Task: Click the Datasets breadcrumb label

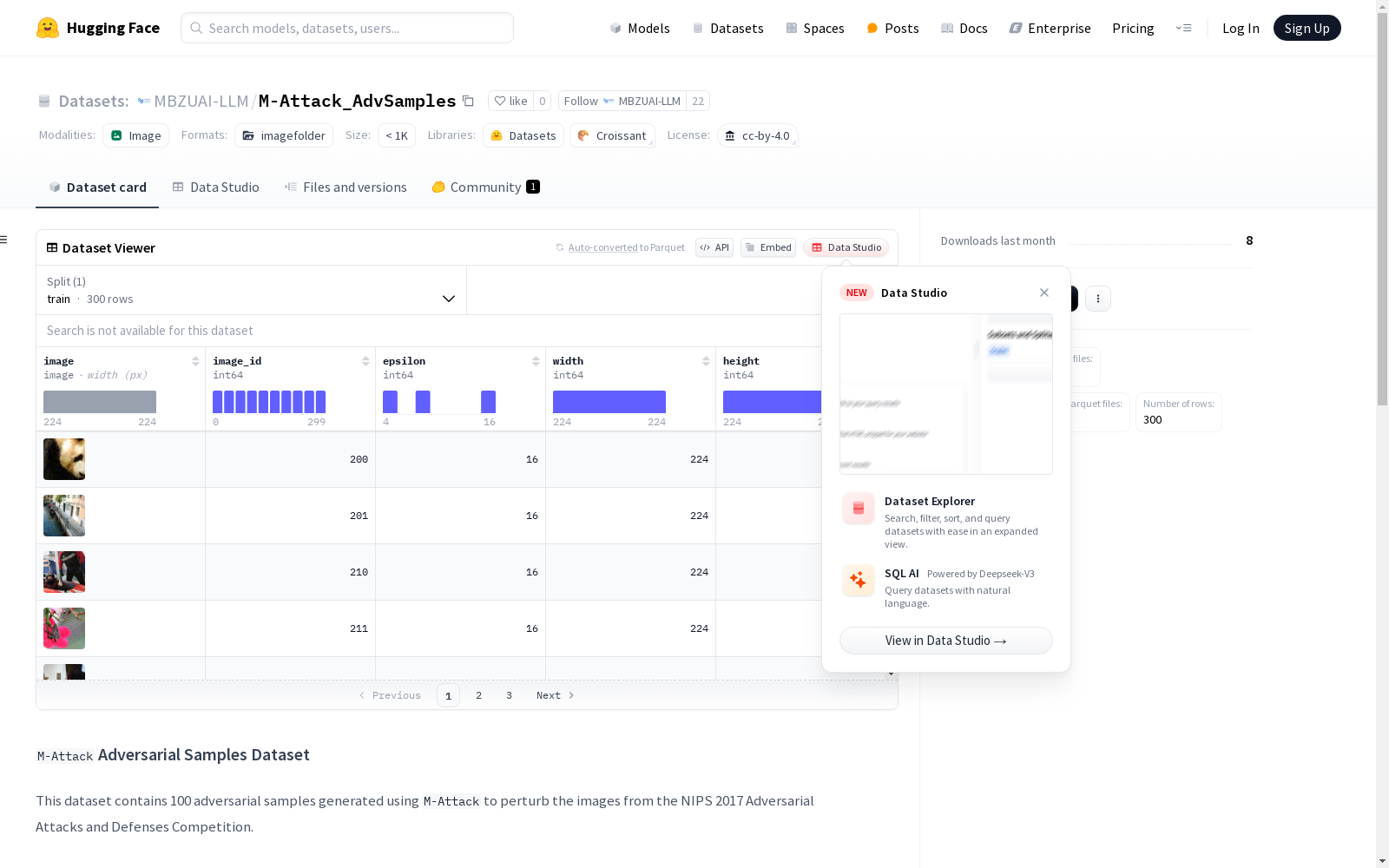Action: 94,101
